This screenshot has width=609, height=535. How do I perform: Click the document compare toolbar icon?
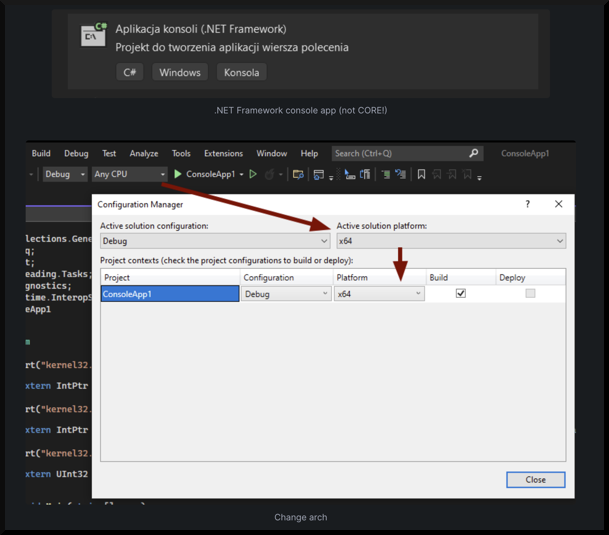point(365,174)
